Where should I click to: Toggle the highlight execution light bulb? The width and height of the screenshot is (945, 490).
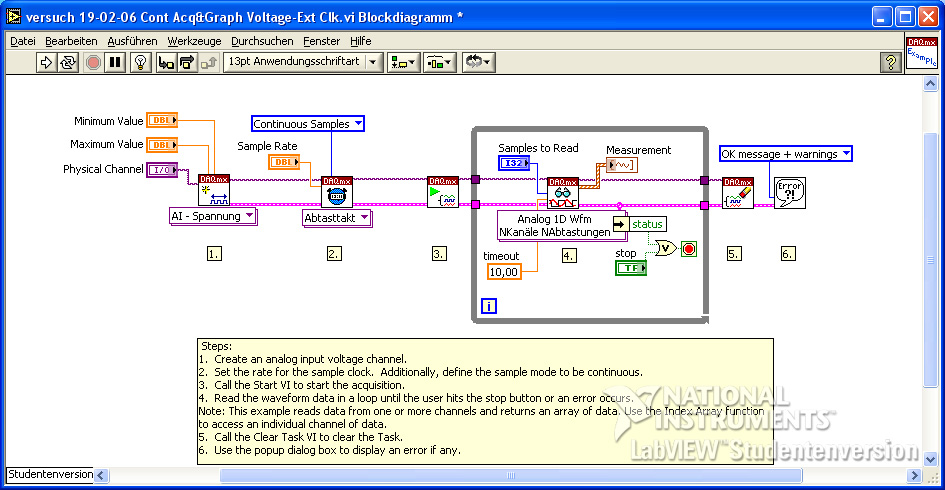point(140,62)
